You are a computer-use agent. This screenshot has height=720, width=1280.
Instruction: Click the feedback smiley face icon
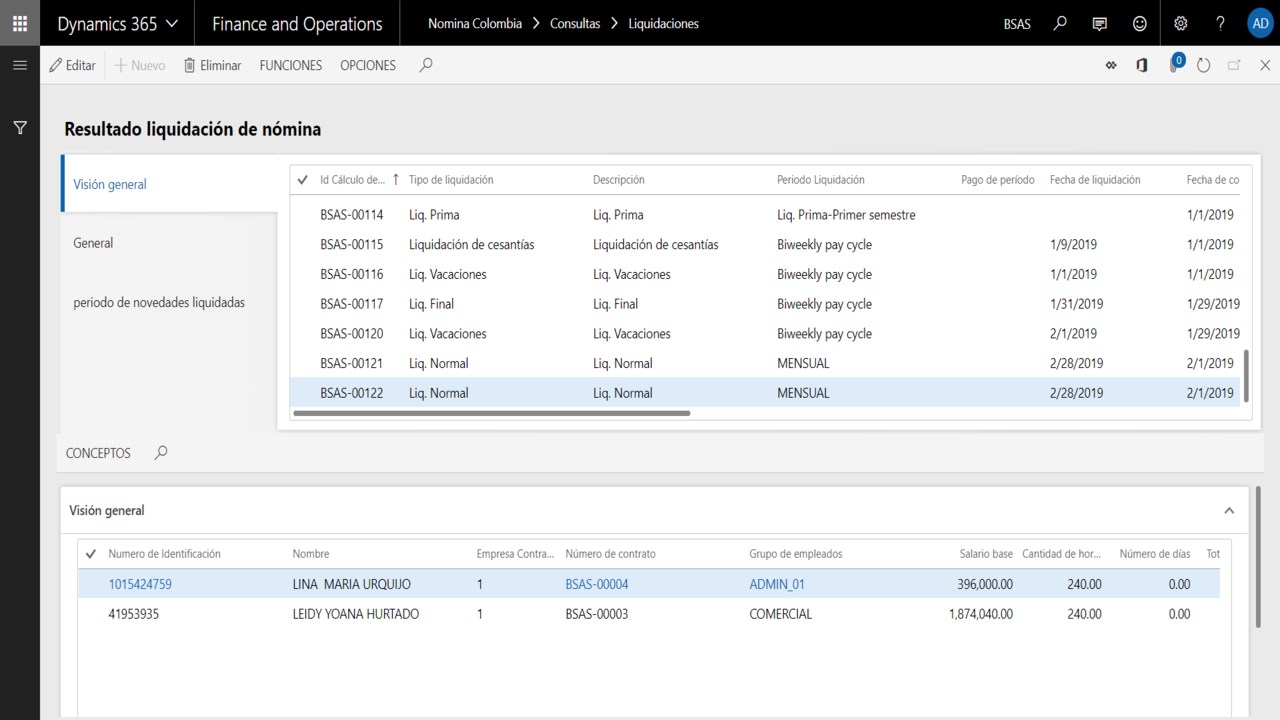click(x=1140, y=23)
